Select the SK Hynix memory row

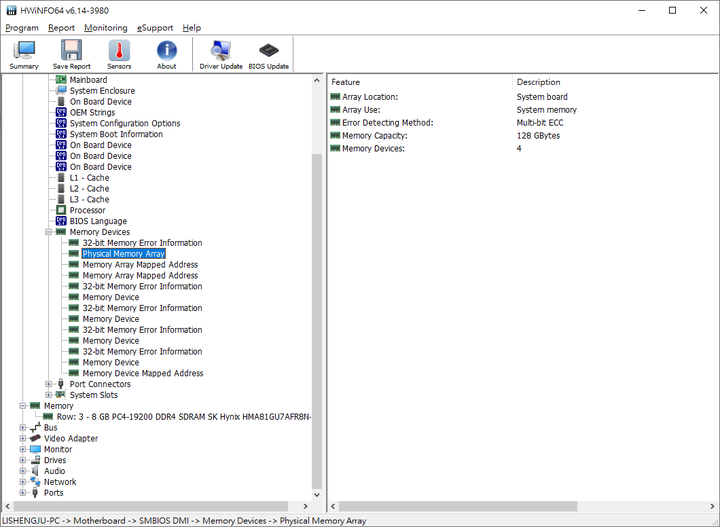(x=184, y=417)
